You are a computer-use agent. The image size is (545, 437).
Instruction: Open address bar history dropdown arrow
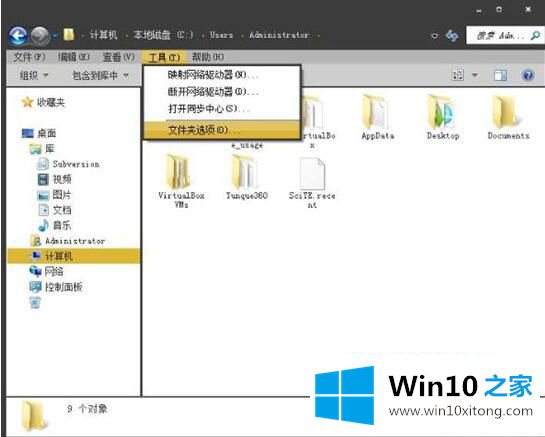[x=434, y=35]
